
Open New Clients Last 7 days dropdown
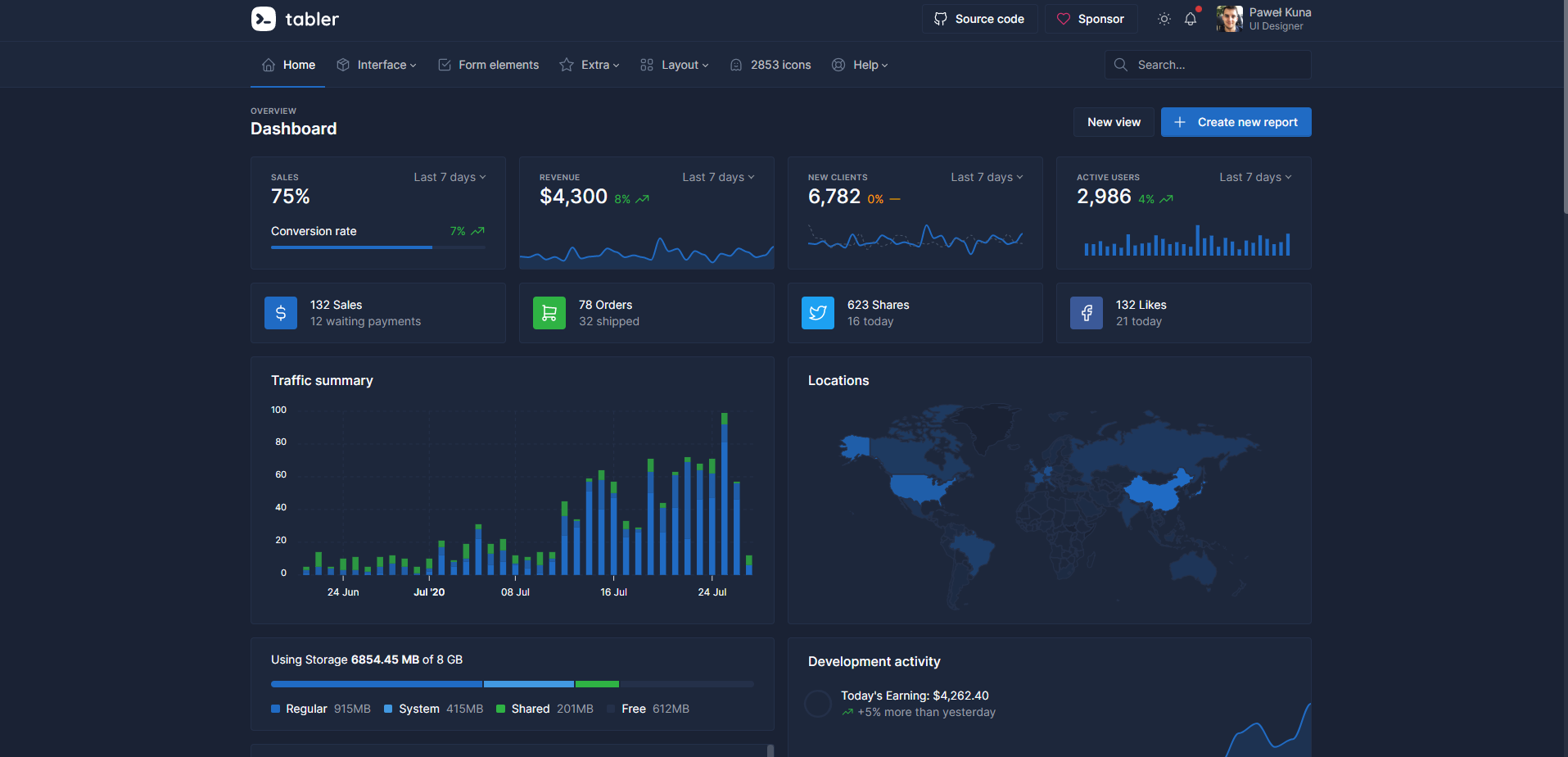click(987, 177)
